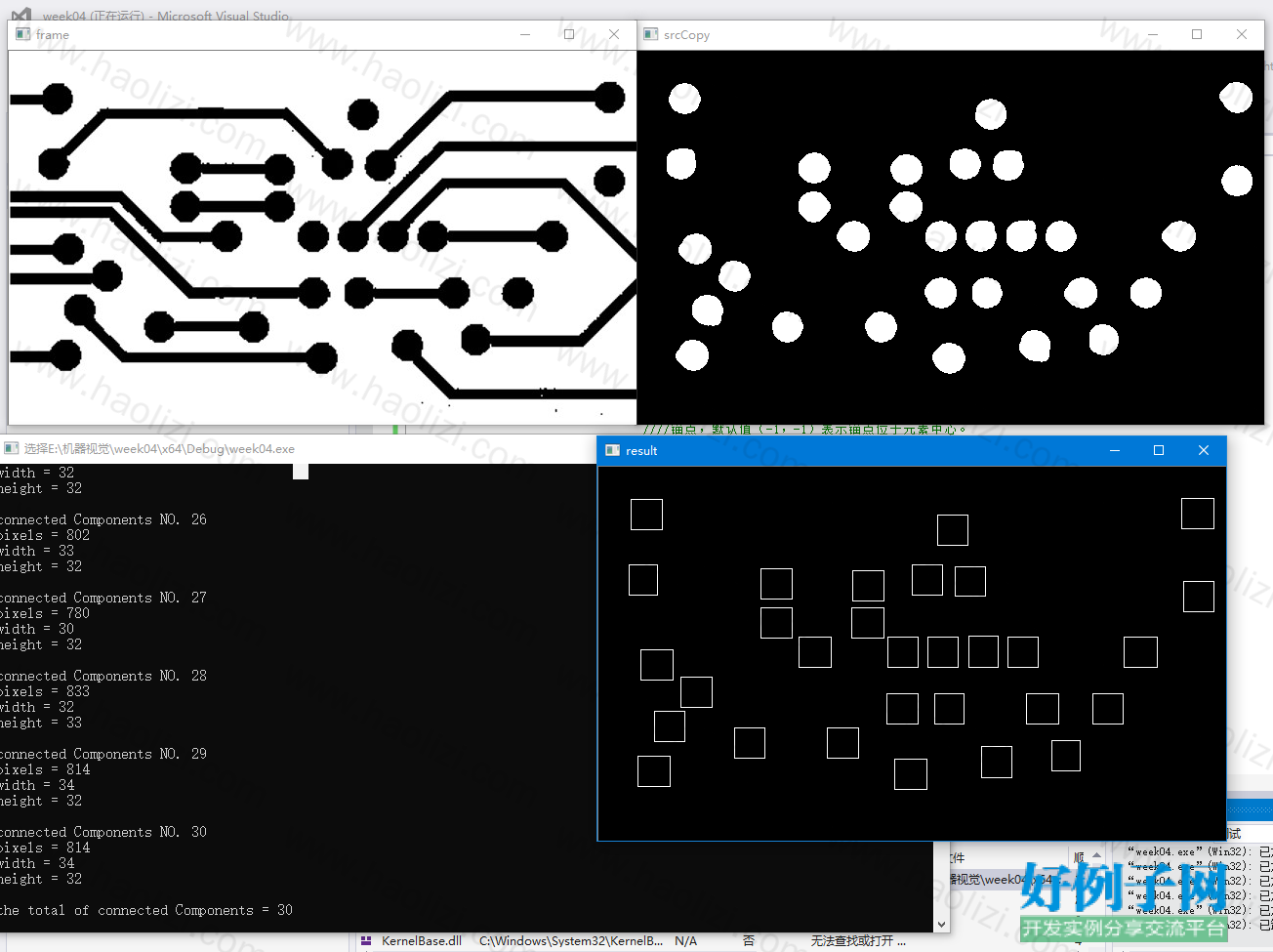Click line 'width = 30' in console

(37, 629)
